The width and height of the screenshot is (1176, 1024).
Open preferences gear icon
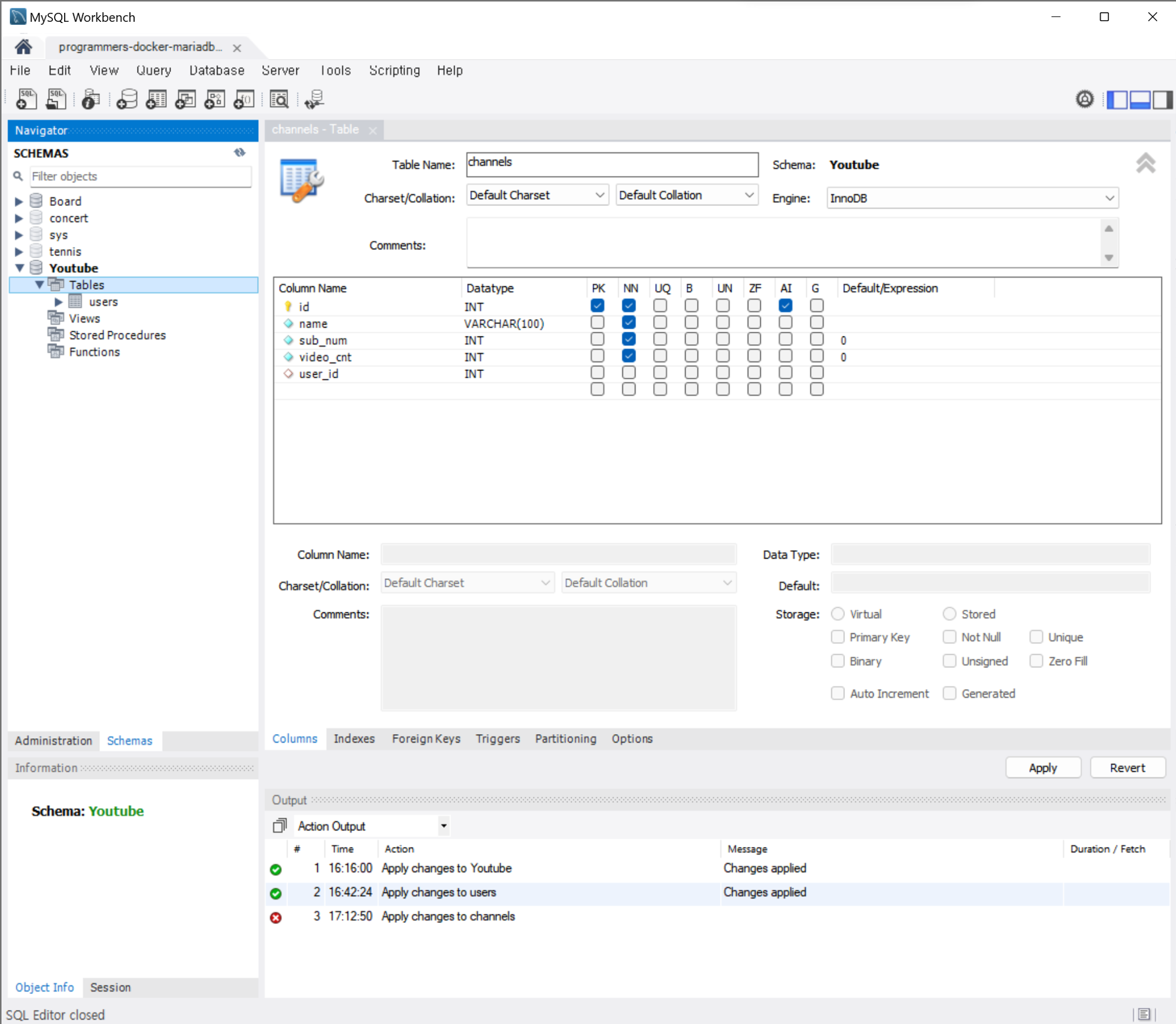pos(1085,99)
